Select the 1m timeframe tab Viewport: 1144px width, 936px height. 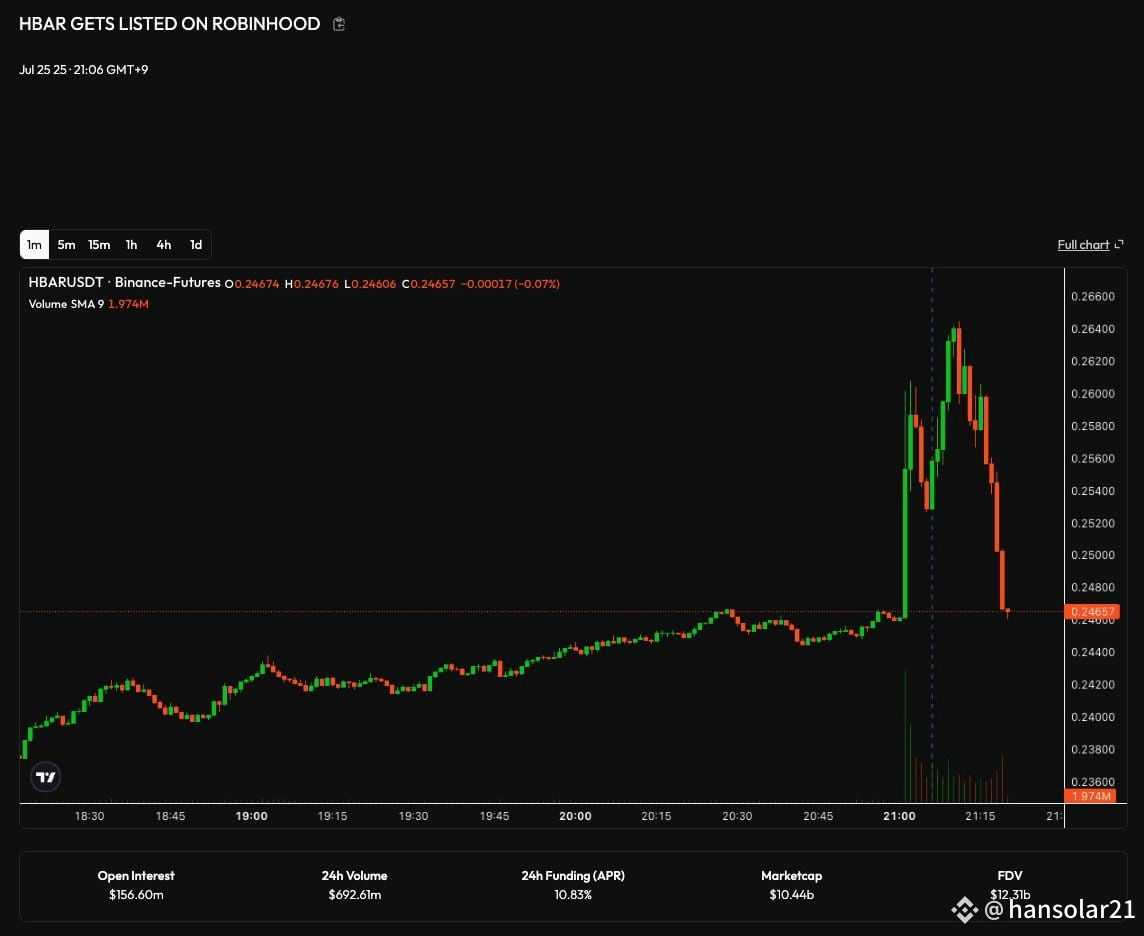click(x=34, y=244)
